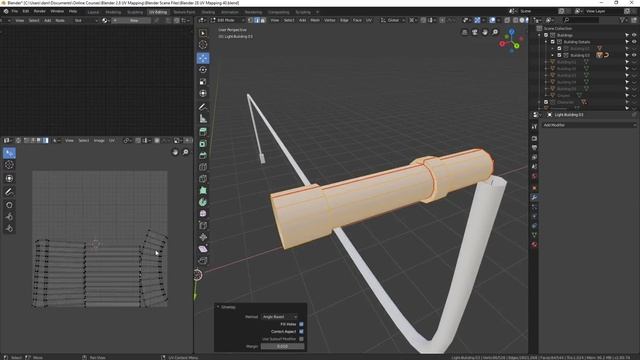Toggle Buildings collection exclude checkbox
The height and width of the screenshot is (360, 640).
[546, 35]
